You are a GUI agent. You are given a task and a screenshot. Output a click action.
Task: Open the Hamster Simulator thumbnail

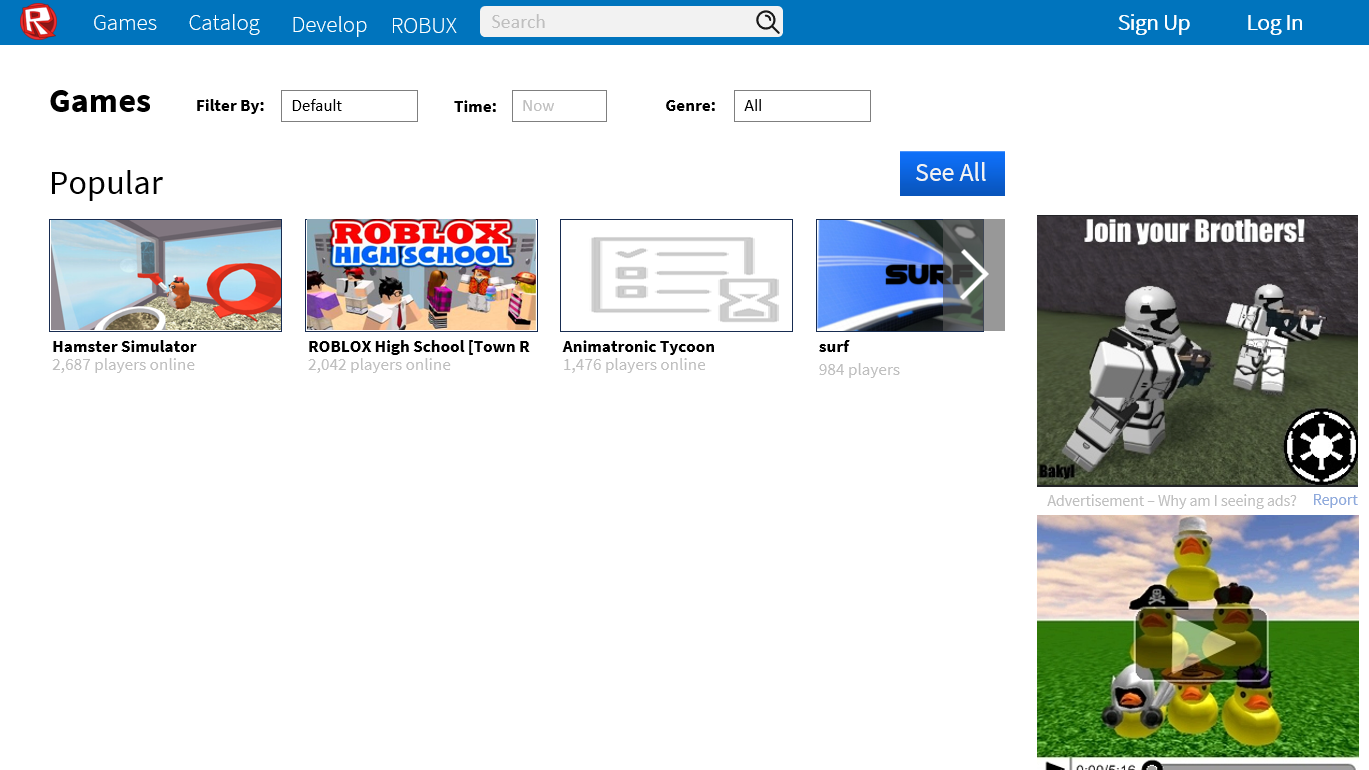pos(166,275)
